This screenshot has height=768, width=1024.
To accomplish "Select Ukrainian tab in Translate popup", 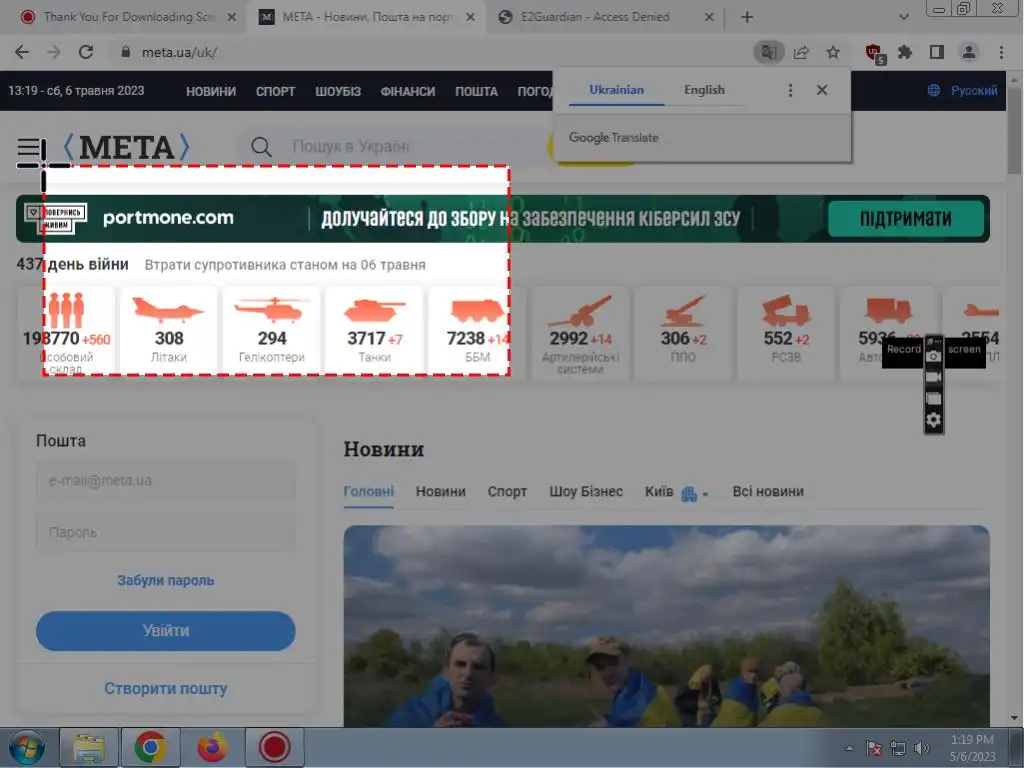I will [x=616, y=90].
